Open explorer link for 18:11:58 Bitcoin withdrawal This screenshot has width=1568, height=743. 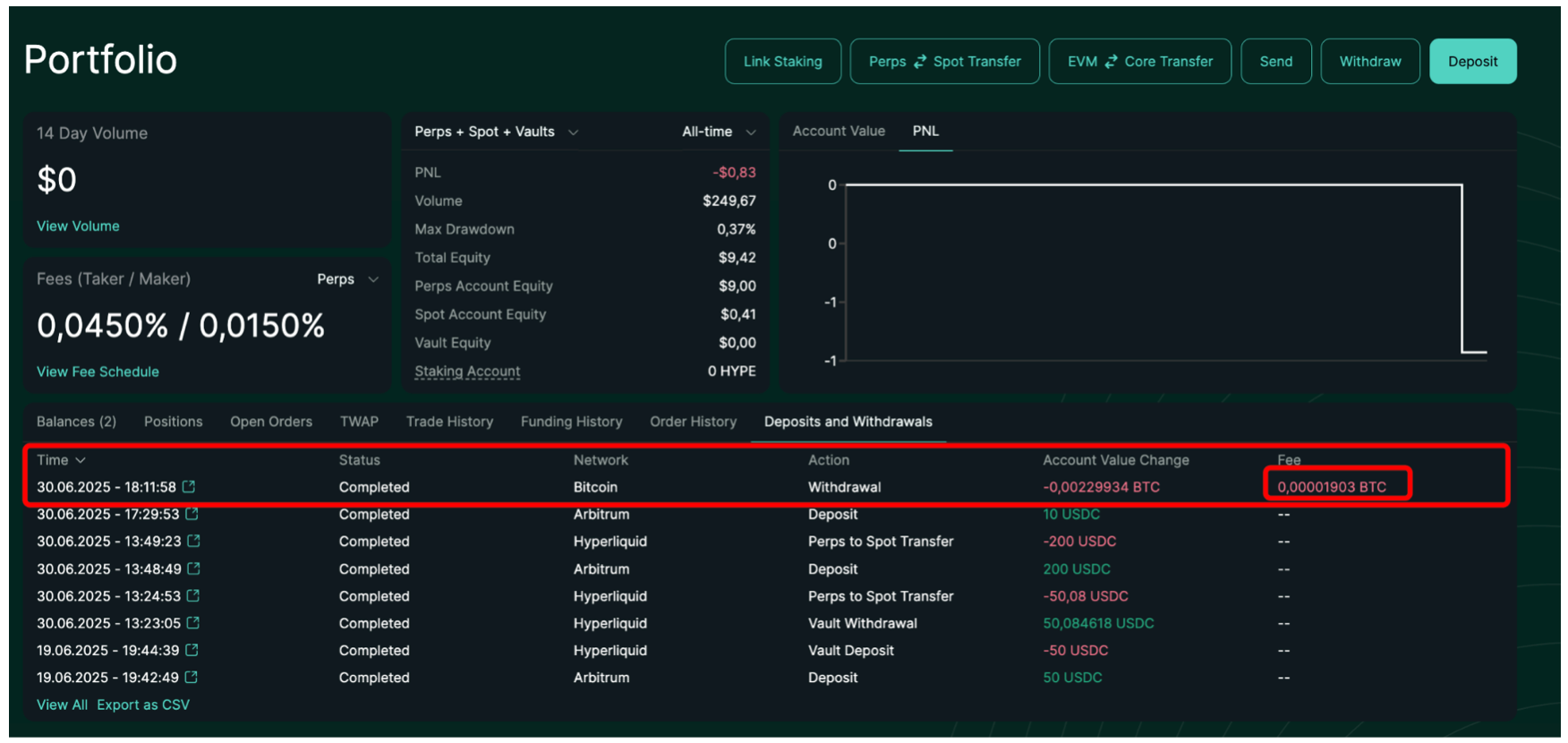pos(189,487)
